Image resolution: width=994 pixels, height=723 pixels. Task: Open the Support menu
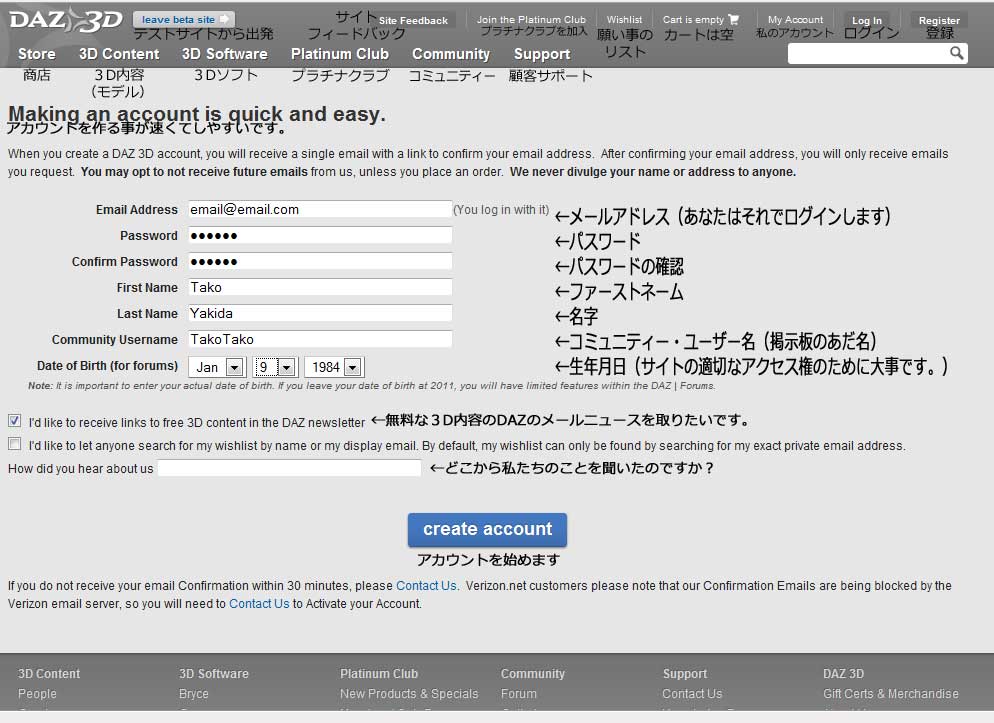click(542, 54)
